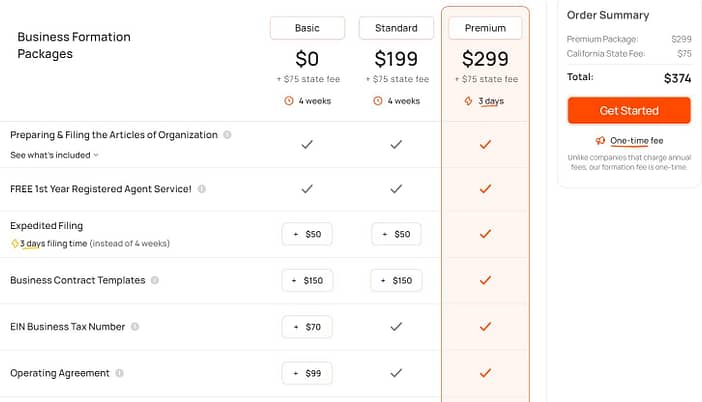This screenshot has height=402, width=702.
Task: Click the clock icon under Standard plan
Action: (378, 101)
